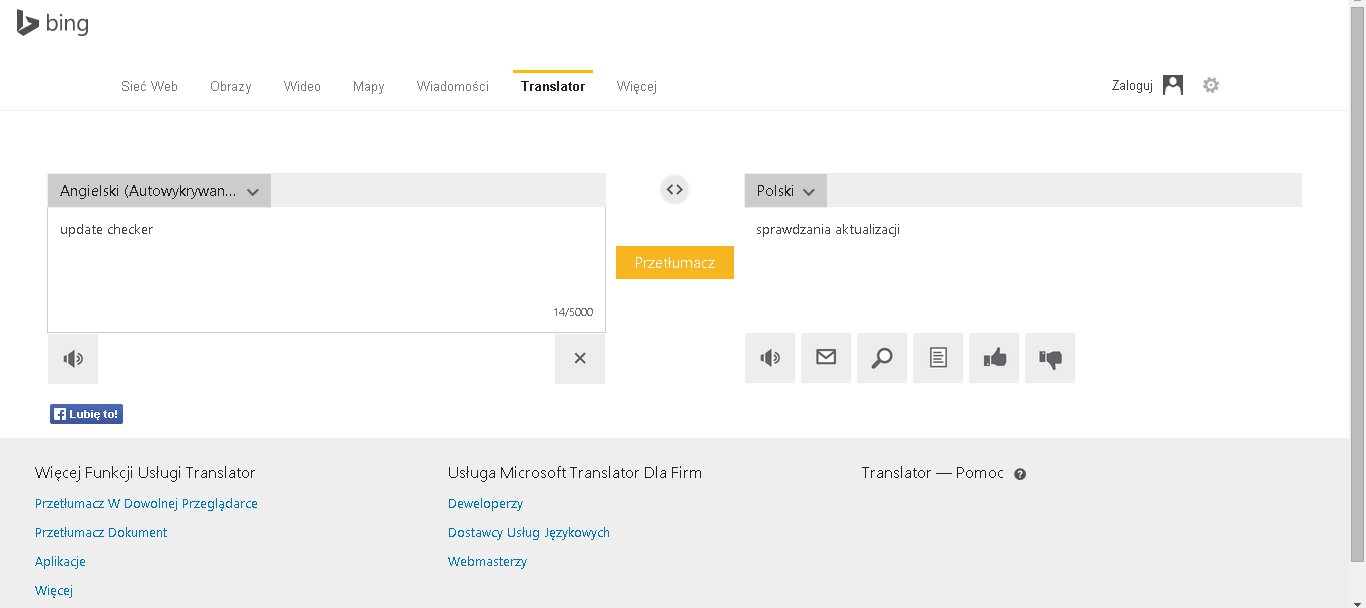This screenshot has width=1366, height=608.
Task: Open Przetłumacz W Dowolnej Przeglądarce link
Action: pos(146,504)
